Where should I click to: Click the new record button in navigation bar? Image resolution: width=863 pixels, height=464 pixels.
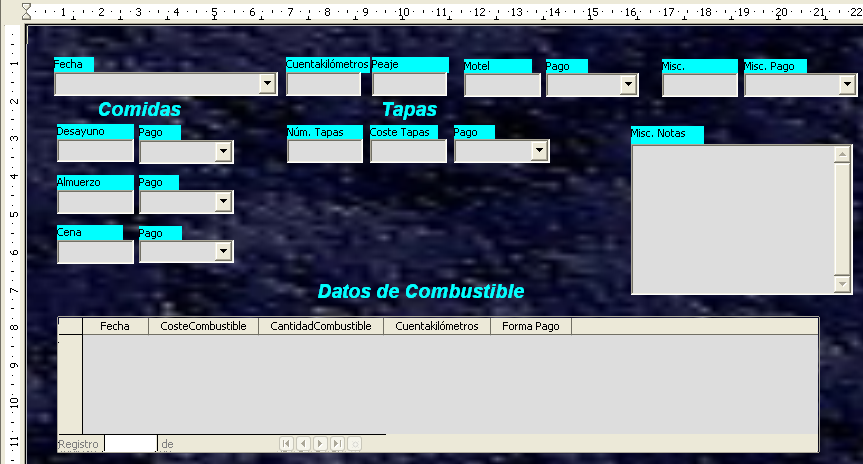354,443
